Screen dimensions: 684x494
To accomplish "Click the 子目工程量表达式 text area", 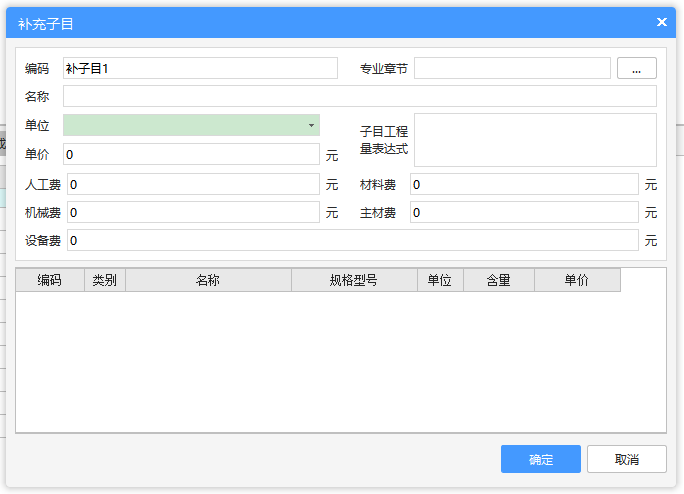I will click(x=535, y=140).
